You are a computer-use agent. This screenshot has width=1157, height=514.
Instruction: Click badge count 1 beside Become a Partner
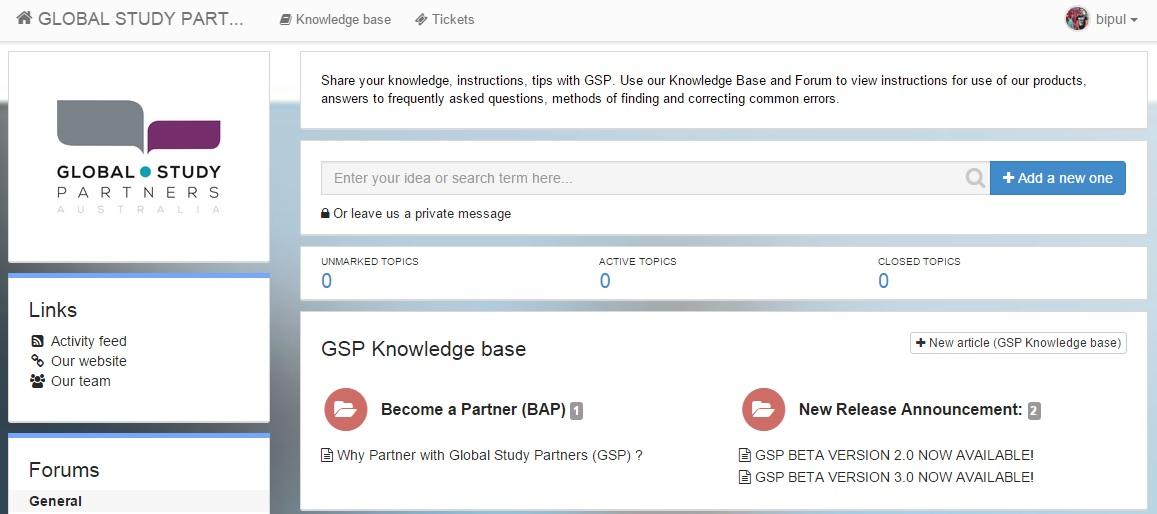point(576,411)
